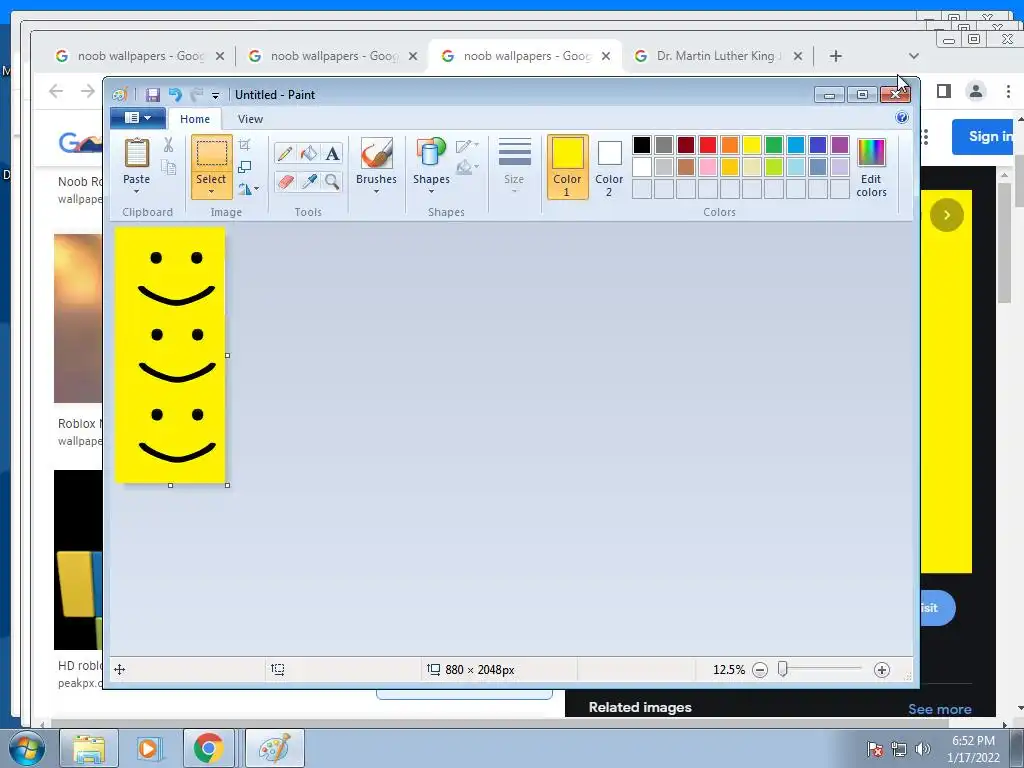Activate Color 2 selector
Viewport: 1024px width, 768px height.
pos(609,167)
